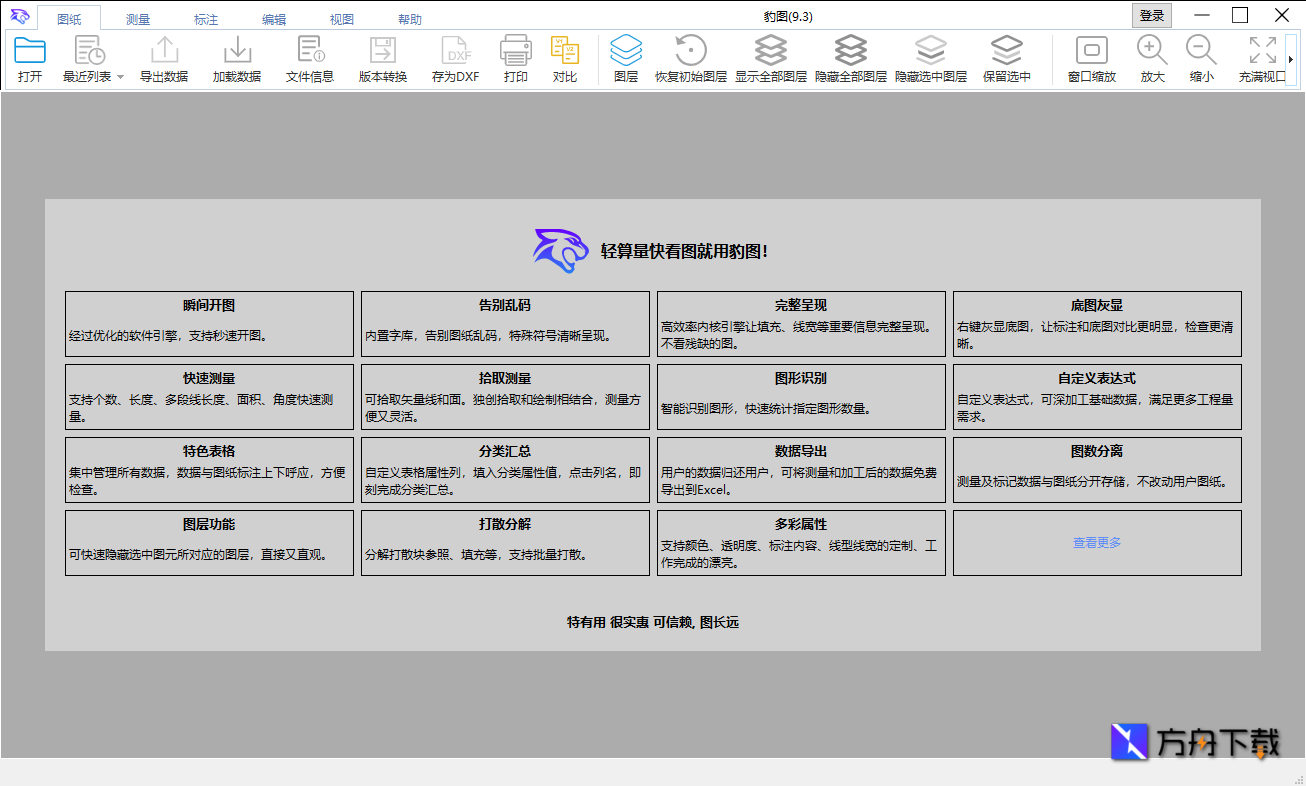This screenshot has width=1306, height=786.
Task: Click the 登录 login button
Action: tap(1152, 15)
